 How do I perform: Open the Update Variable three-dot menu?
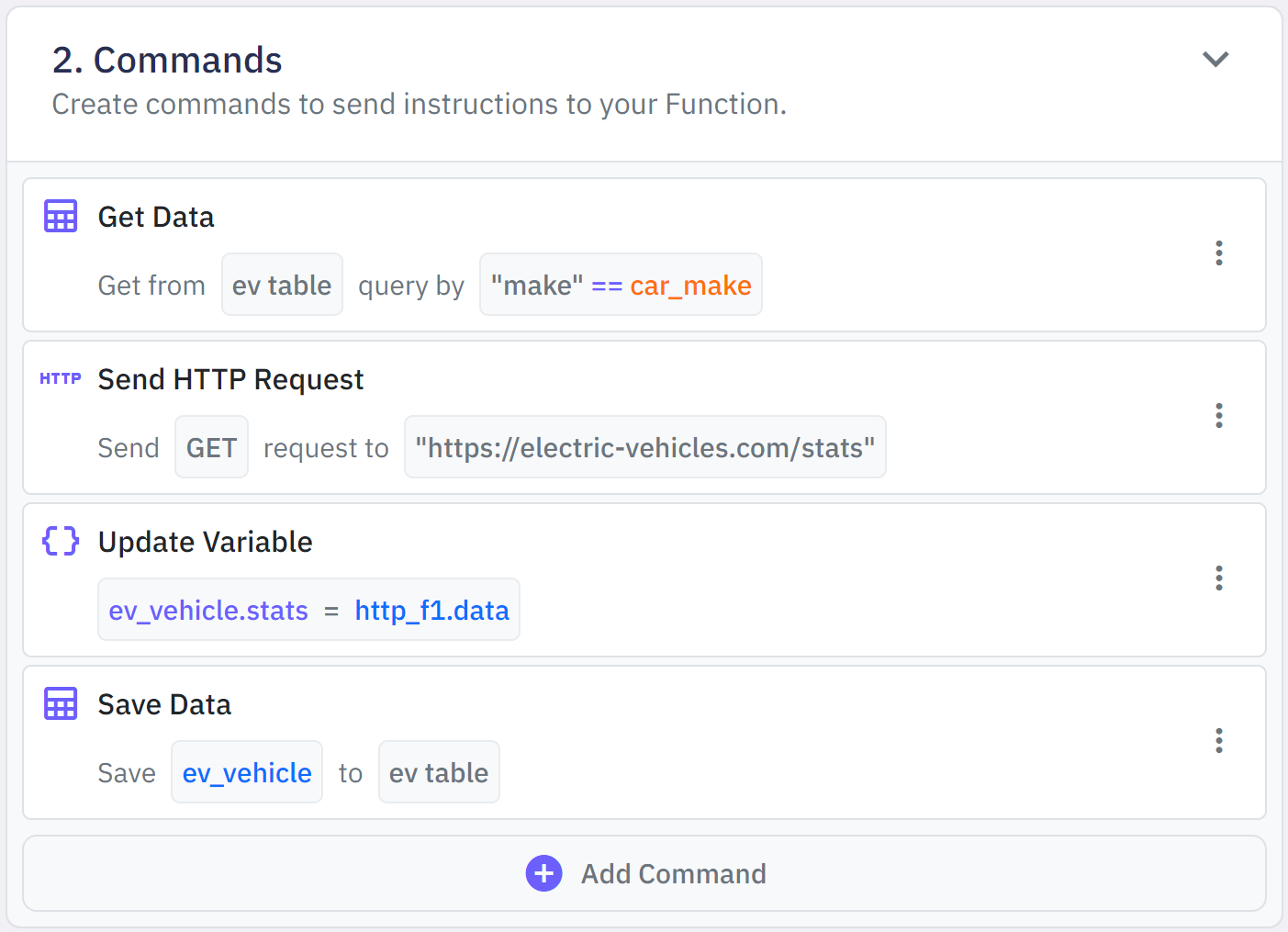pyautogui.click(x=1218, y=578)
